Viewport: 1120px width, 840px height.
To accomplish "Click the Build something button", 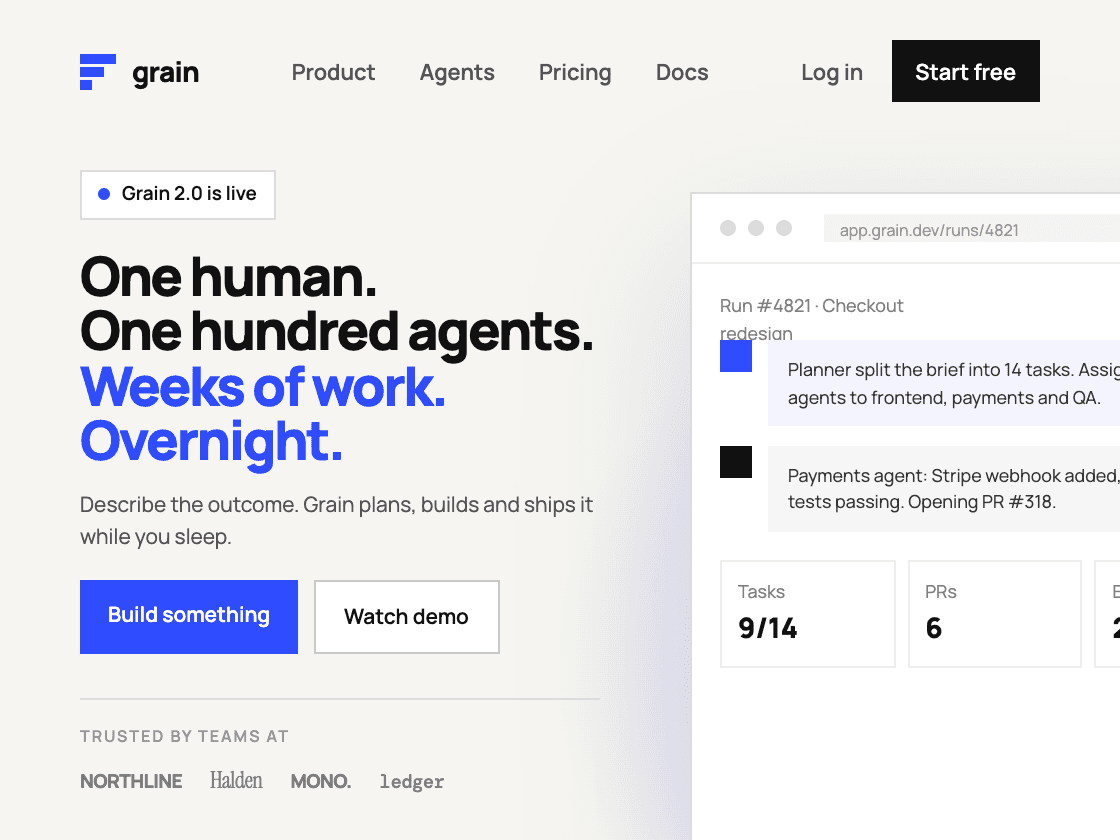I will pyautogui.click(x=189, y=616).
